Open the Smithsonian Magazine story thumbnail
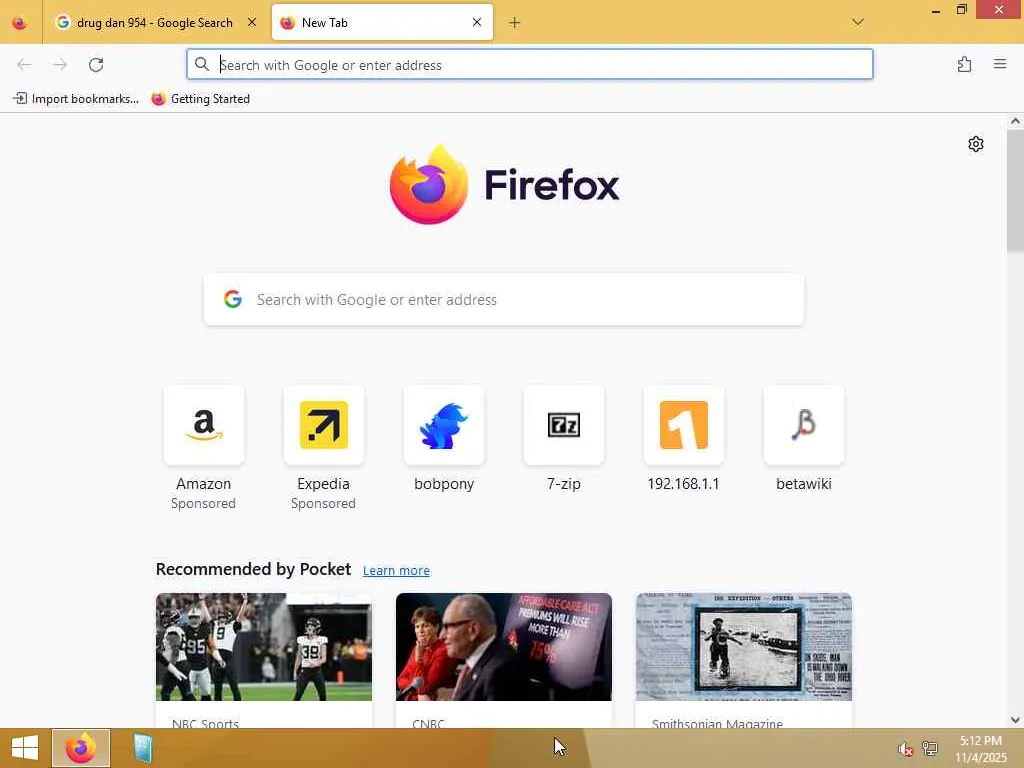This screenshot has width=1024, height=768. point(744,647)
